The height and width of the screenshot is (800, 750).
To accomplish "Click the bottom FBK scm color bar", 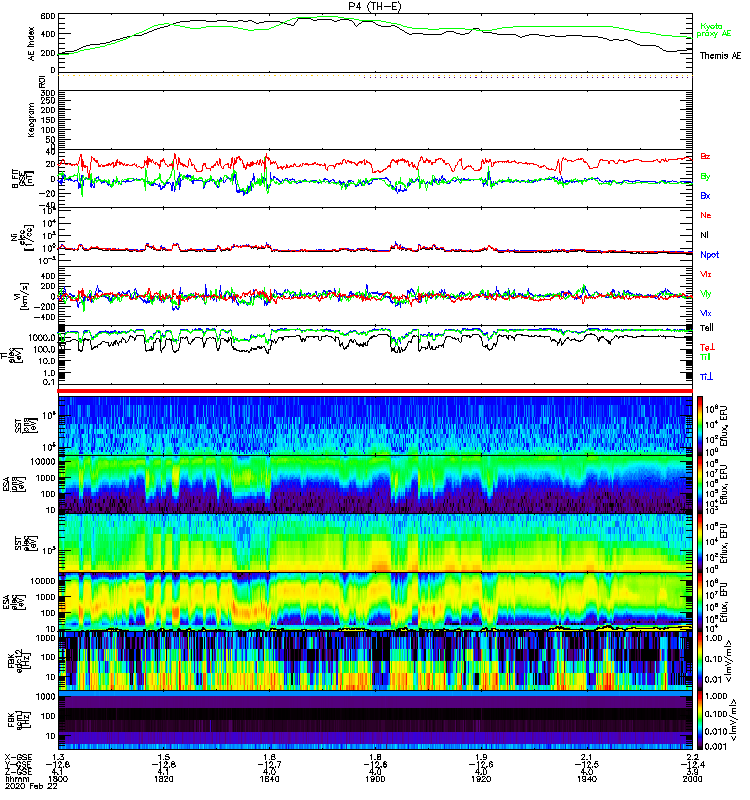I will click(x=701, y=720).
